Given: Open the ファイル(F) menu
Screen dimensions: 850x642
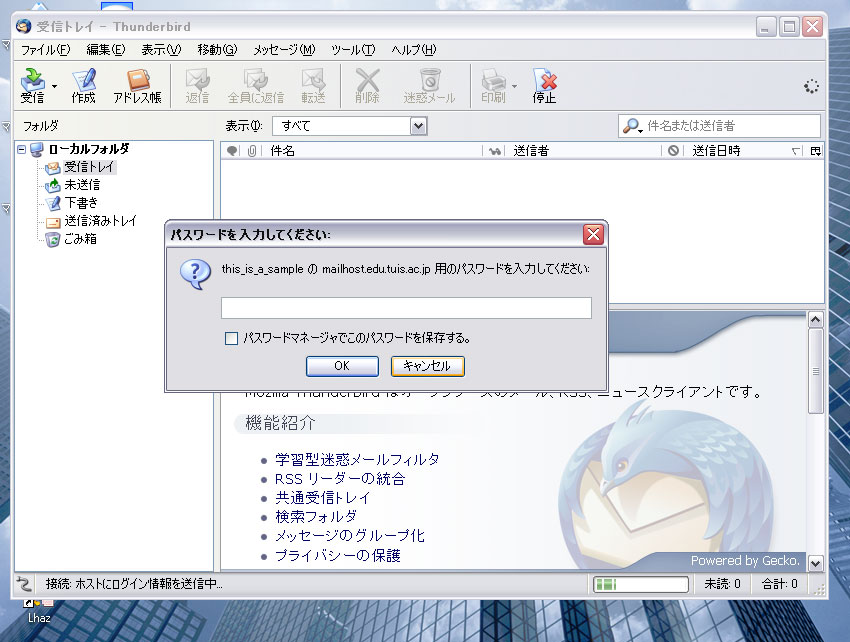Looking at the screenshot, I should [x=46, y=50].
